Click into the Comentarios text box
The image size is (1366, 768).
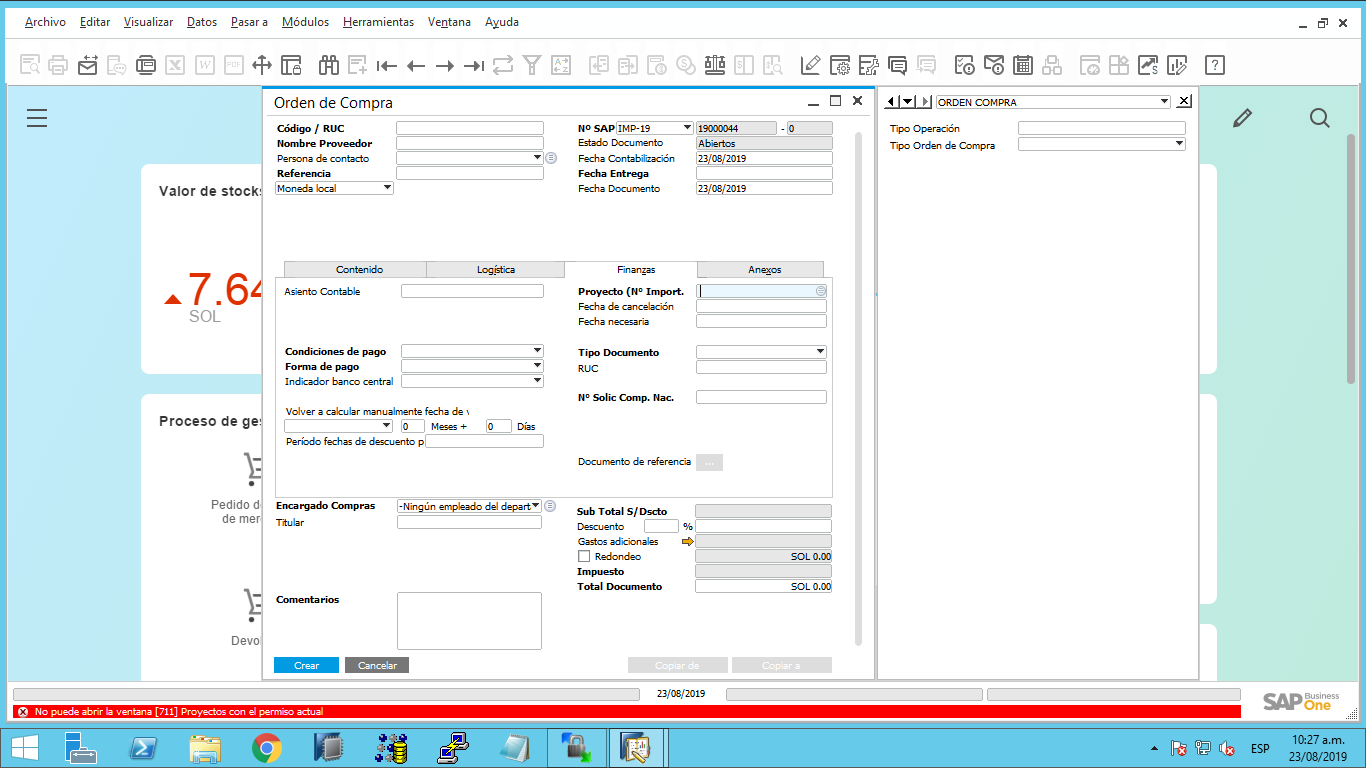[469, 620]
